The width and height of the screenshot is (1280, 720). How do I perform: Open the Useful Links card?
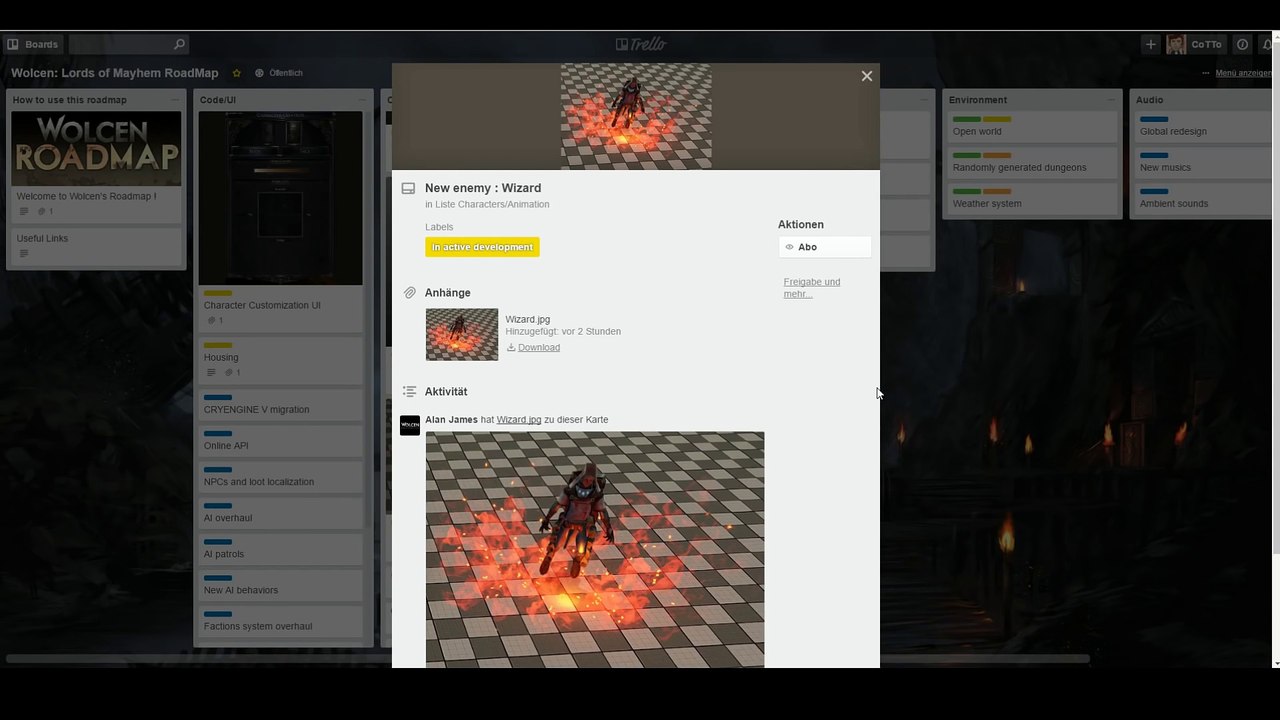pos(96,245)
